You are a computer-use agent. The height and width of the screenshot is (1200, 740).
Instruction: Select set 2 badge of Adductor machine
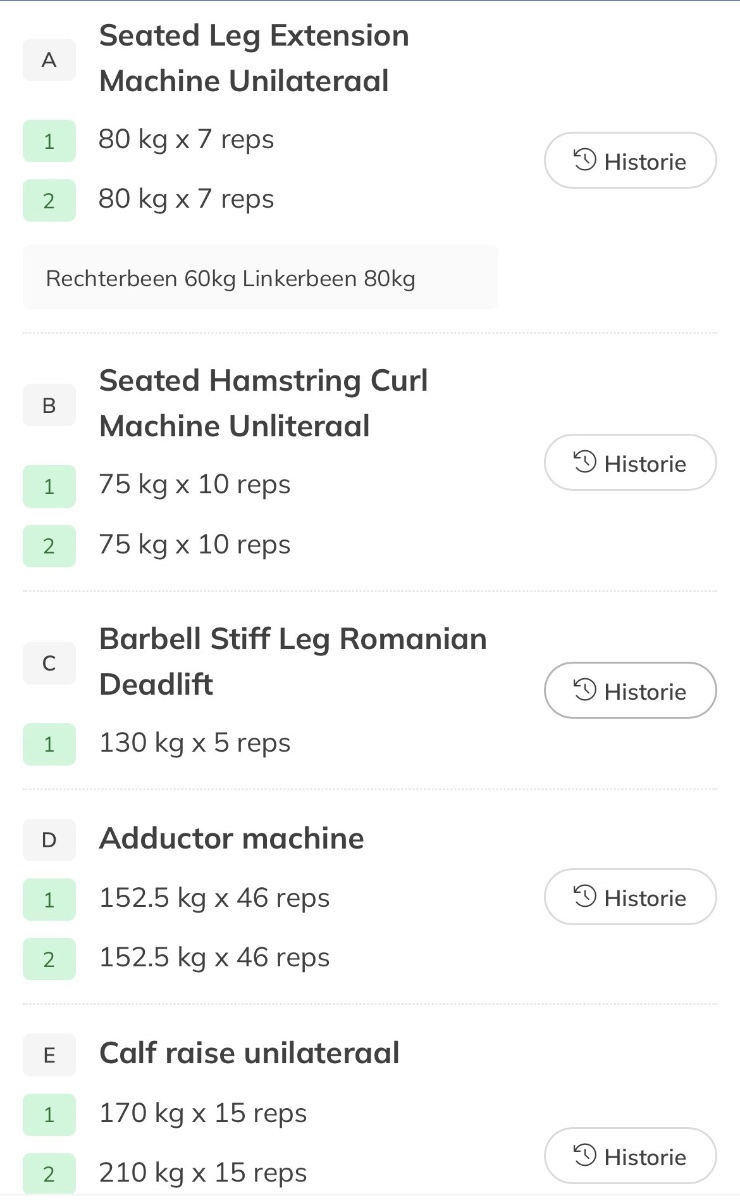click(x=49, y=958)
